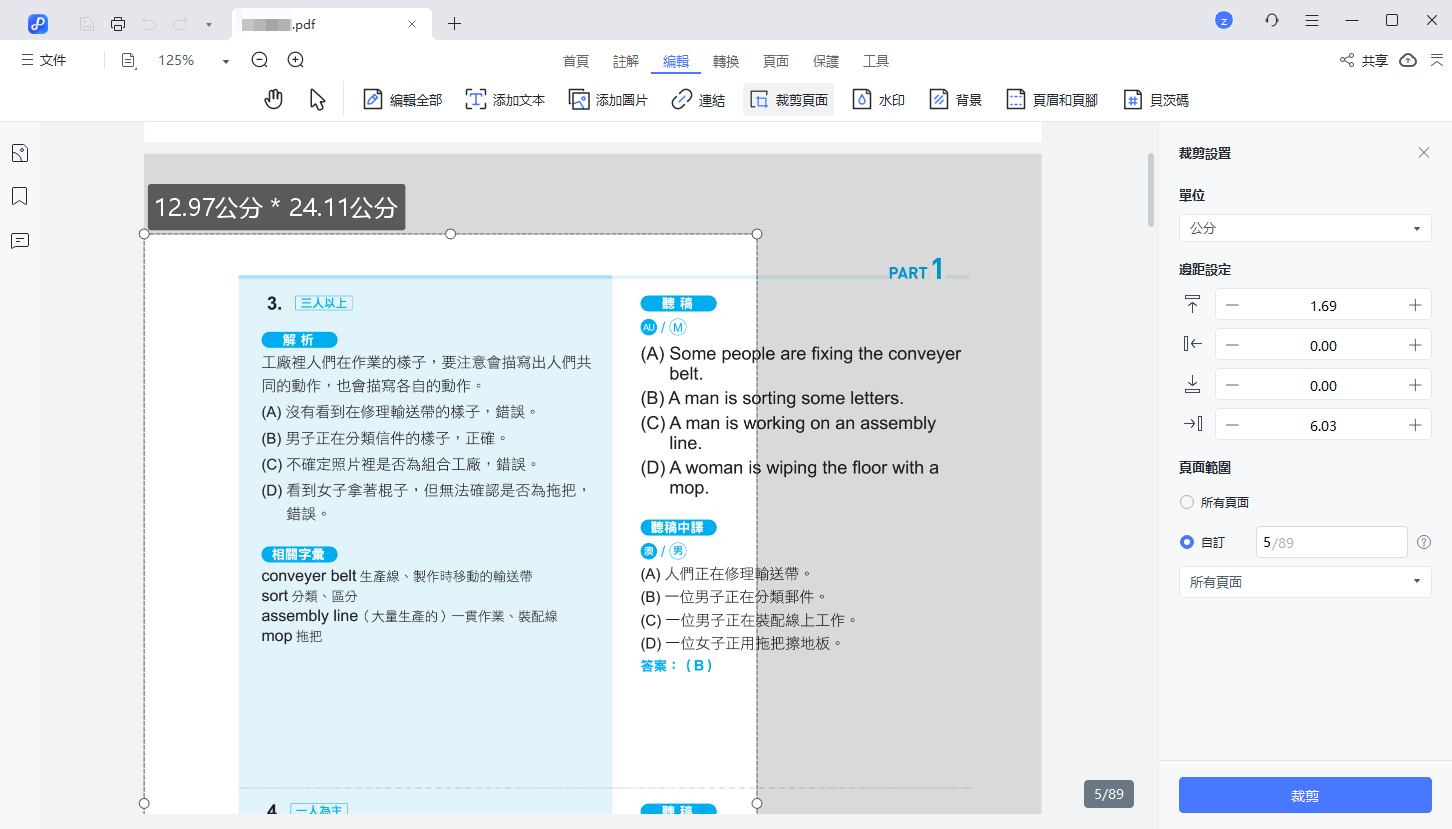This screenshot has width=1452, height=829.
Task: Click the custom page range input field
Action: click(1331, 542)
